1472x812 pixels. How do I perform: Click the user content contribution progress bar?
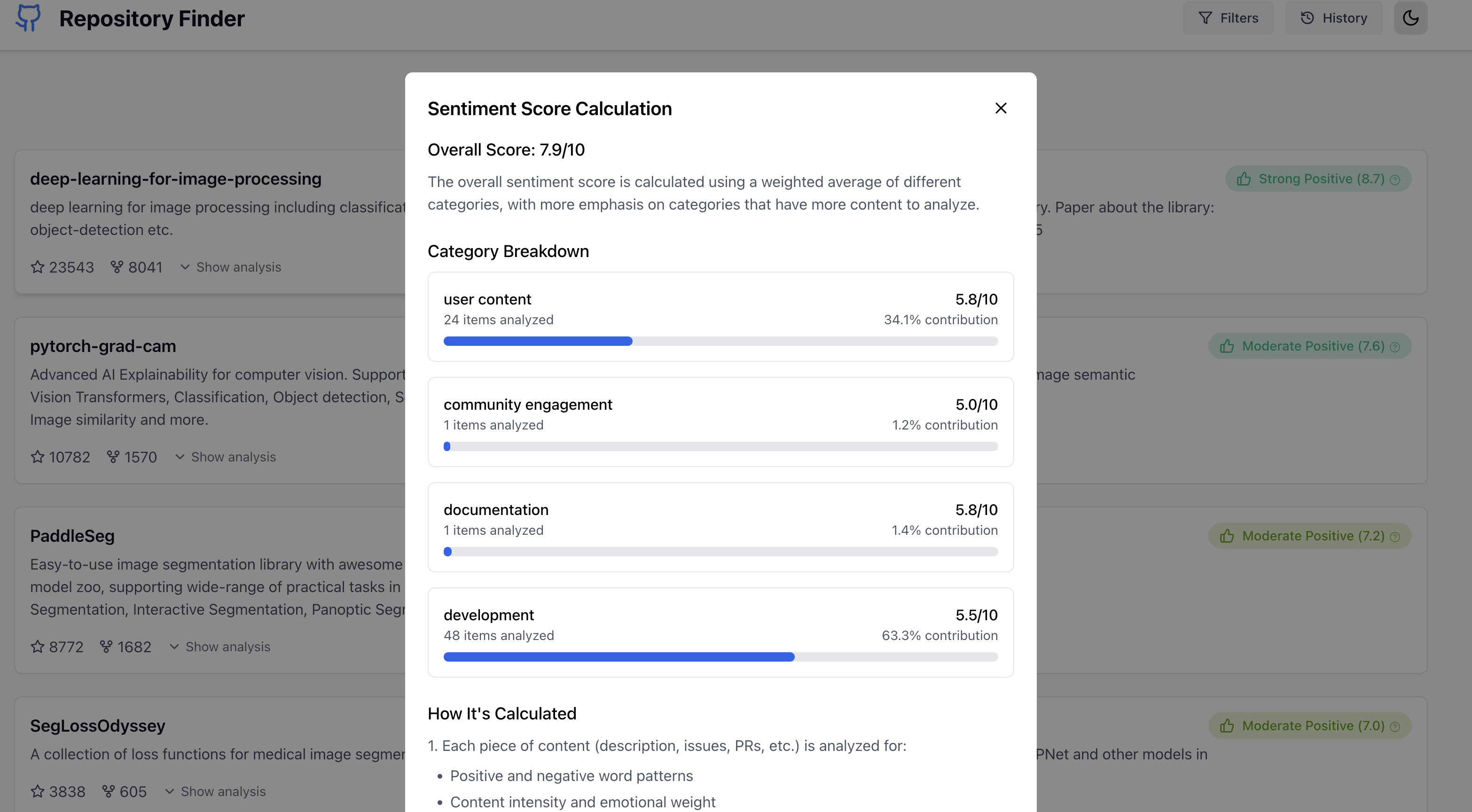pyautogui.click(x=720, y=341)
